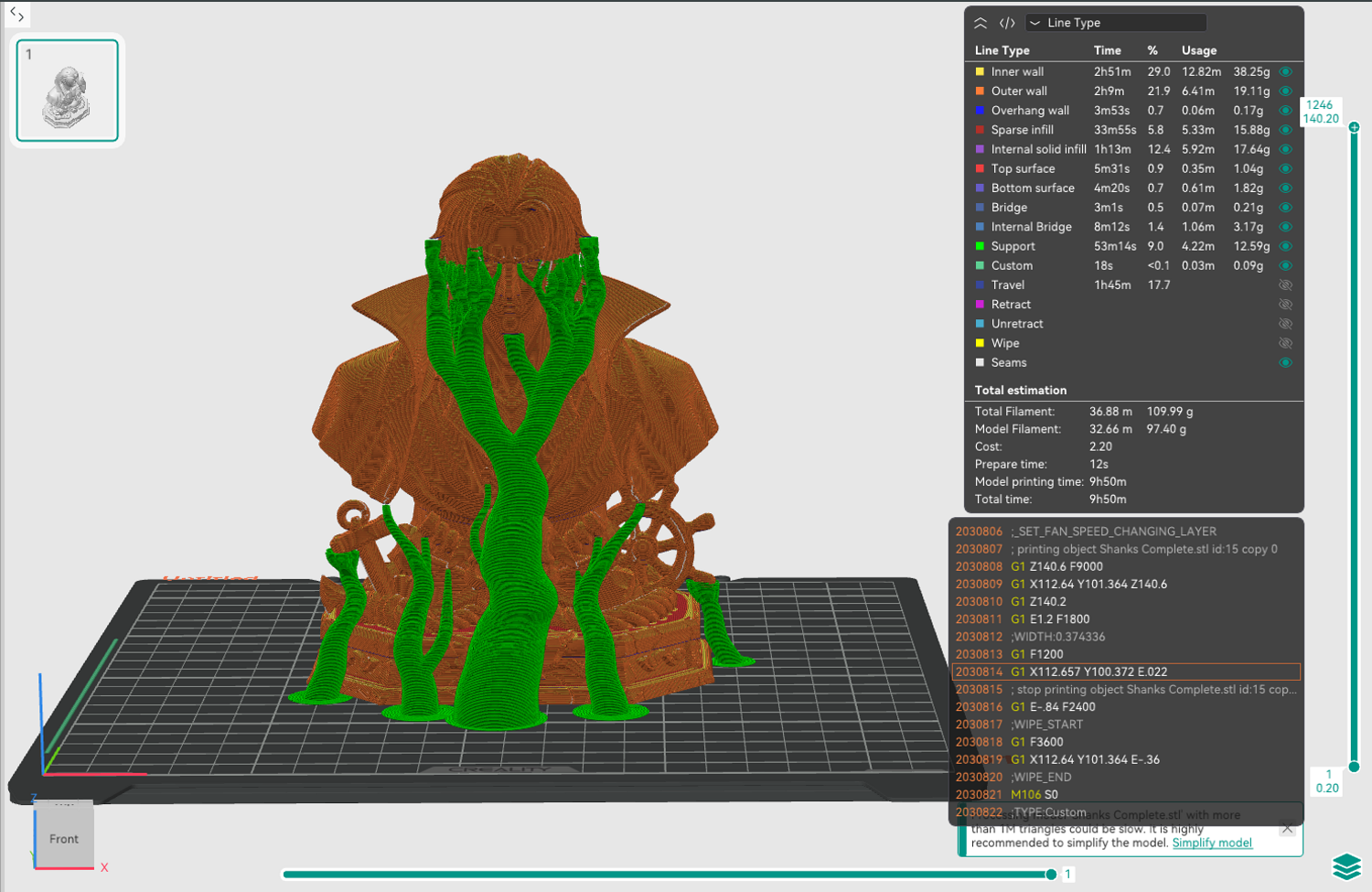Click the Model printing time 9h50m value
Viewport: 1372px width, 892px height.
tap(1108, 482)
